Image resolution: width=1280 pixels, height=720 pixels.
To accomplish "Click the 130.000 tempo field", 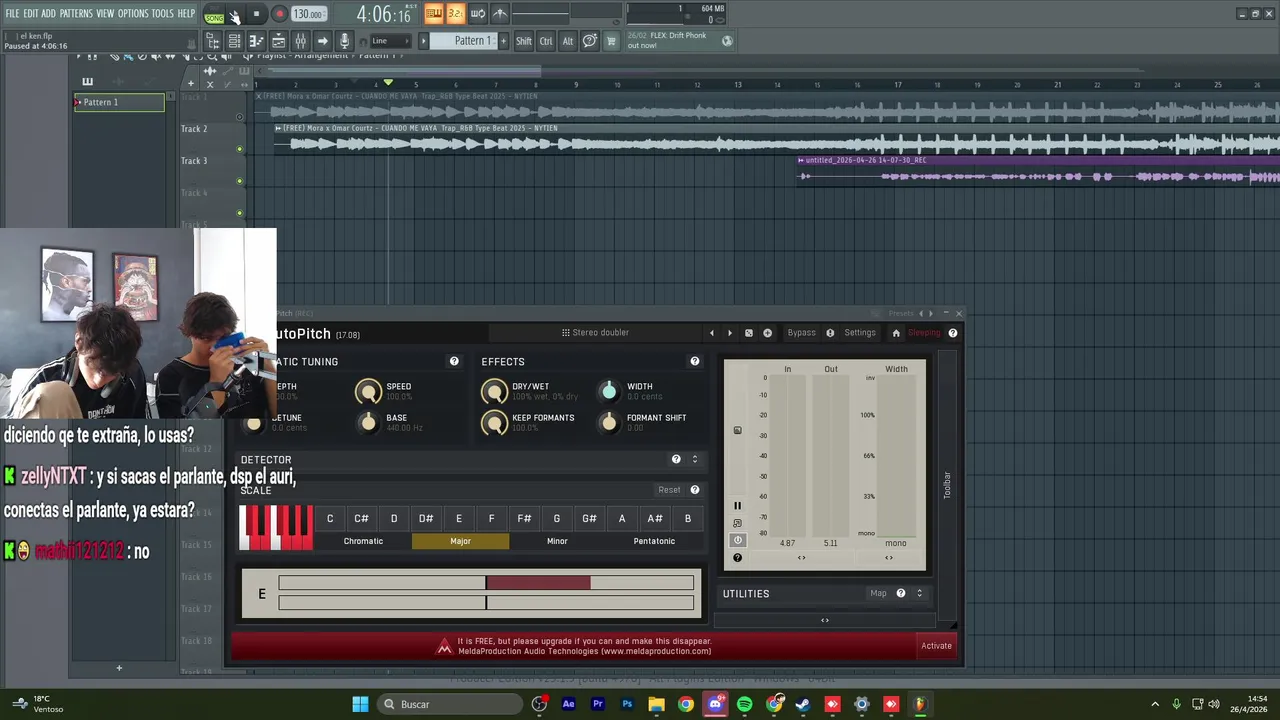I will click(309, 14).
